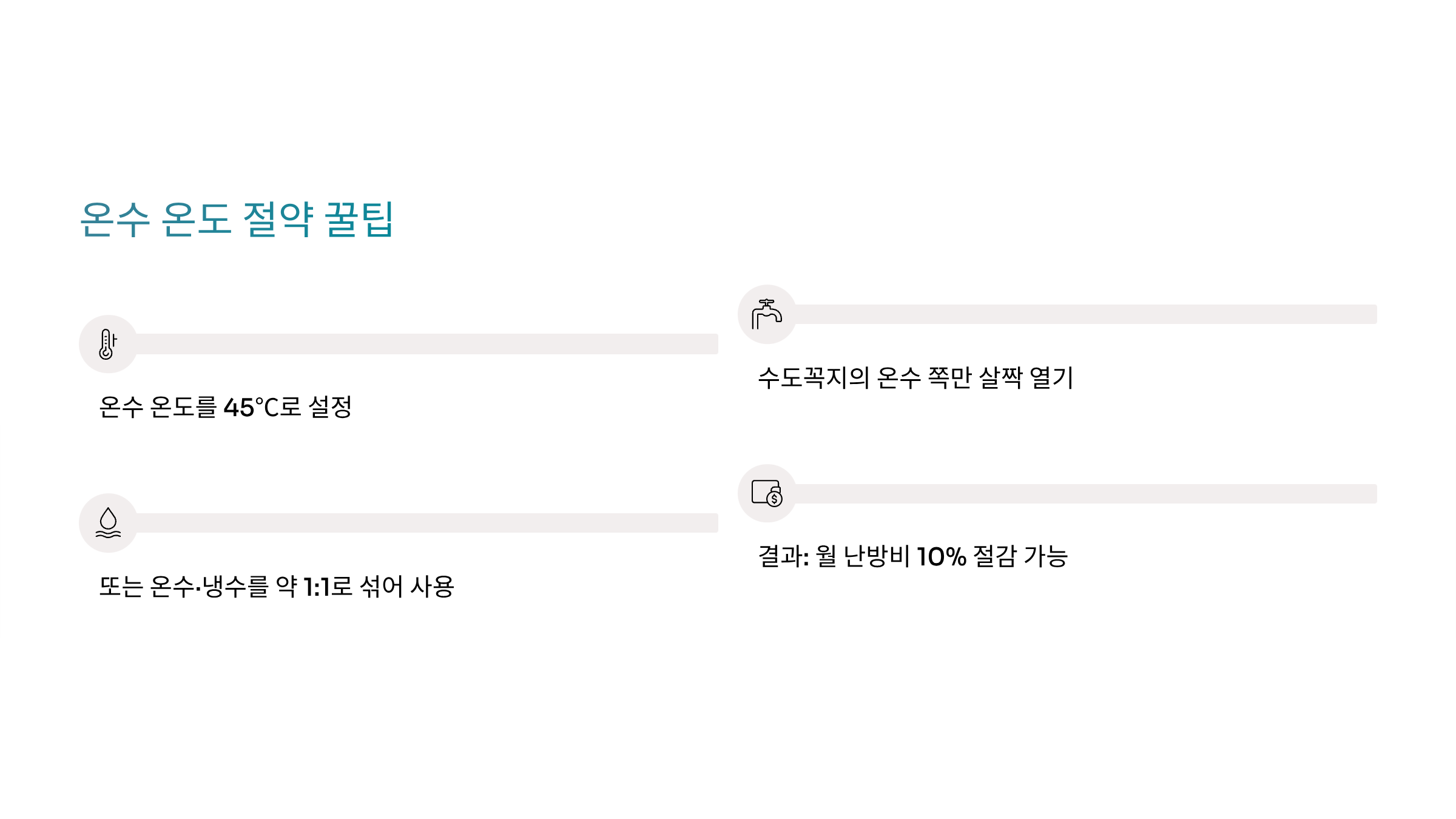The width and height of the screenshot is (1456, 819).
Task: Select the word 꿀팁 in the title
Action: [x=359, y=220]
